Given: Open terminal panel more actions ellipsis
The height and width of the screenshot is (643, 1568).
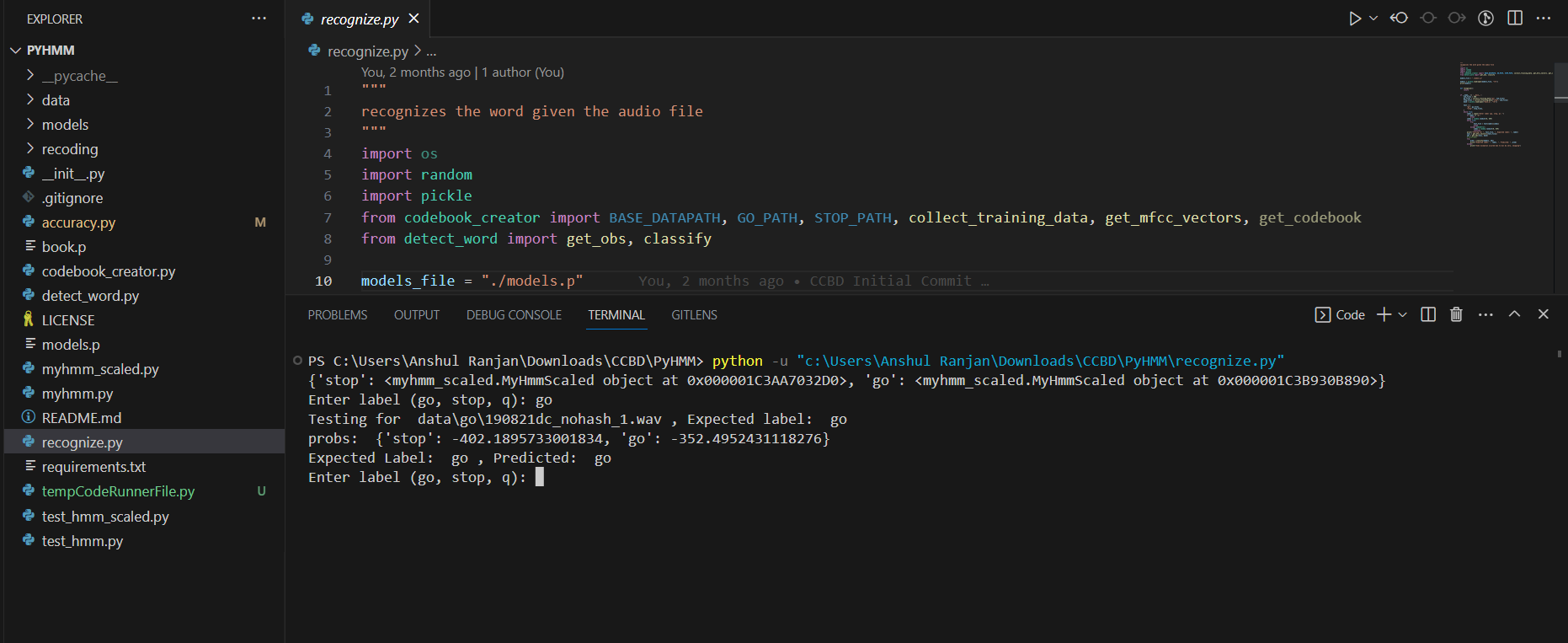Looking at the screenshot, I should (1485, 314).
